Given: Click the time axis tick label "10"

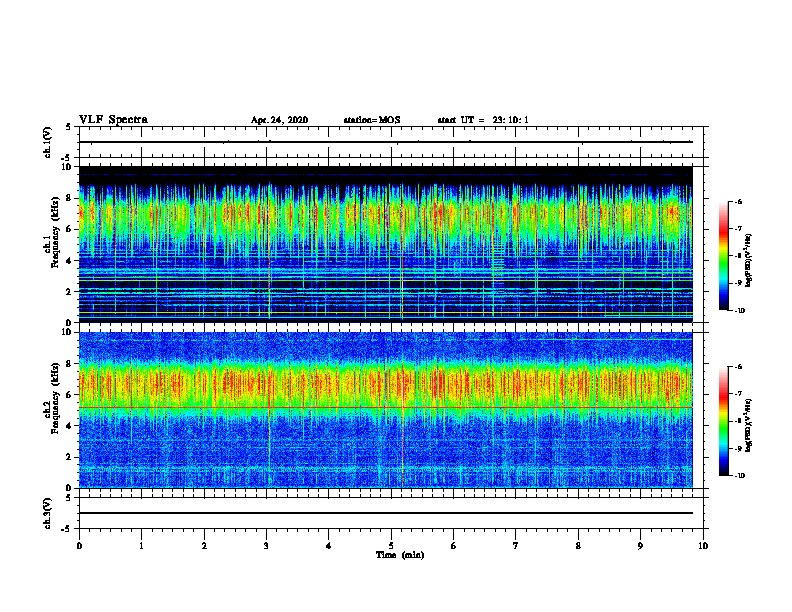Looking at the screenshot, I should (703, 546).
